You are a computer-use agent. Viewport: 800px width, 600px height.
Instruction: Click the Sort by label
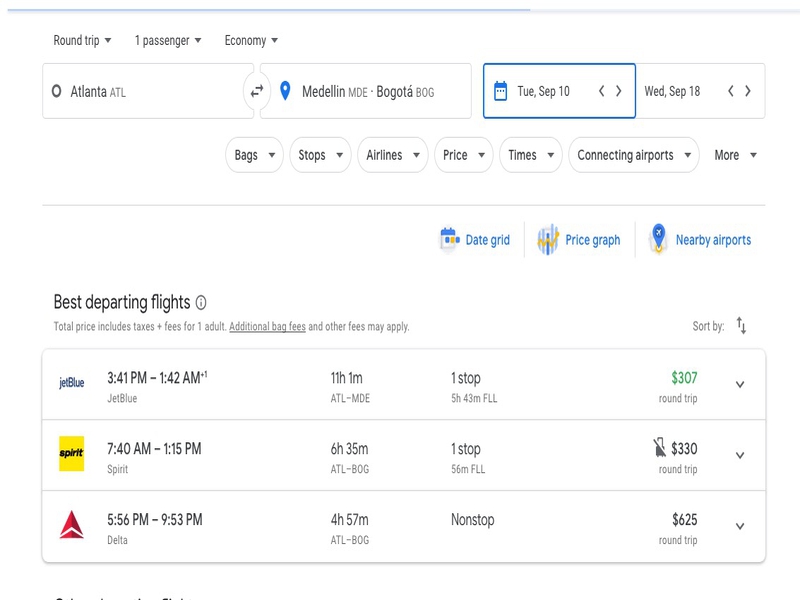coord(708,327)
